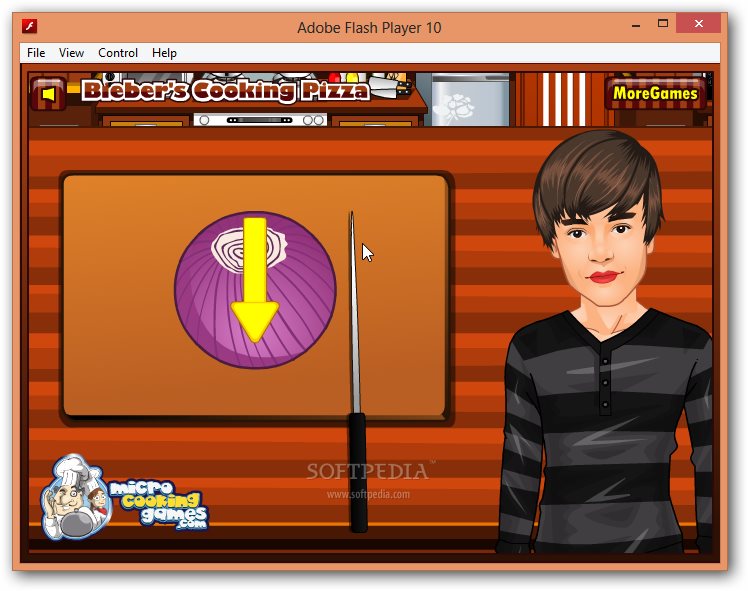Visit the micro cooking games.com logo
The width and height of the screenshot is (748, 591).
click(125, 498)
